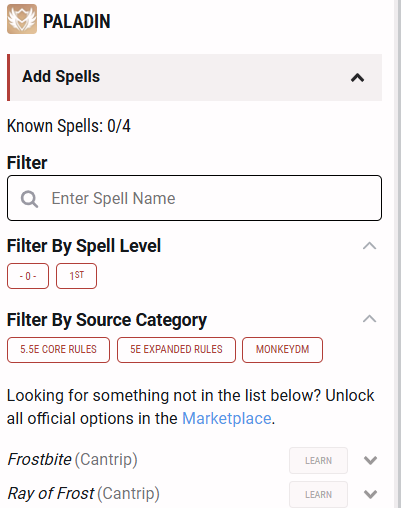The width and height of the screenshot is (401, 508).
Task: Click the Add Spells header
Action: pos(194,77)
